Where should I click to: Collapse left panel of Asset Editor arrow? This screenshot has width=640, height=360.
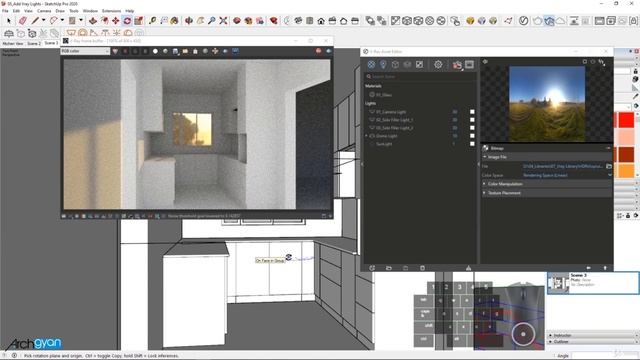pos(362,164)
